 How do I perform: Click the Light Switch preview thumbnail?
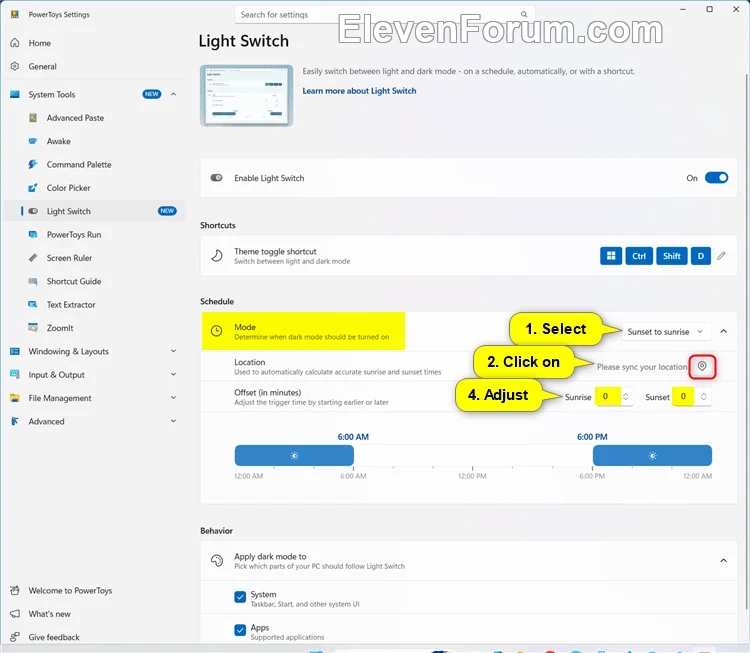(246, 96)
